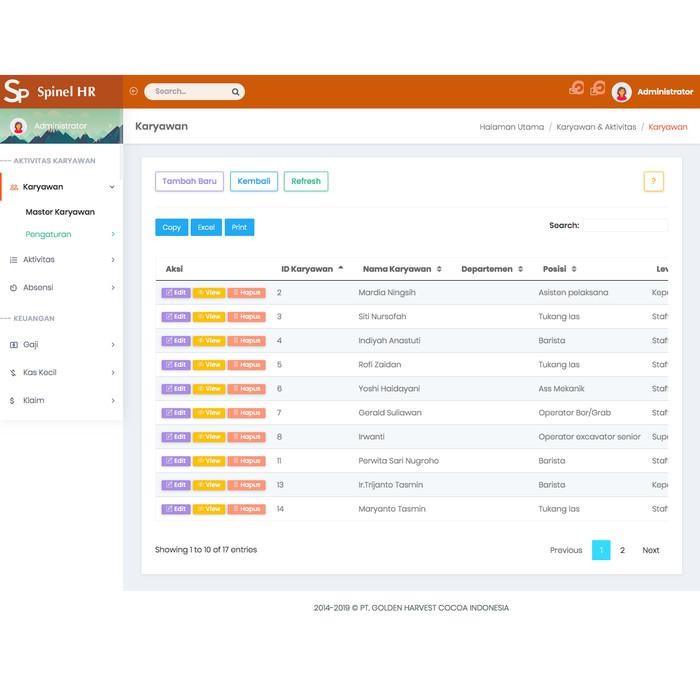The height and width of the screenshot is (700, 700).
Task: Select Karyawan in the sidebar
Action: 43,187
